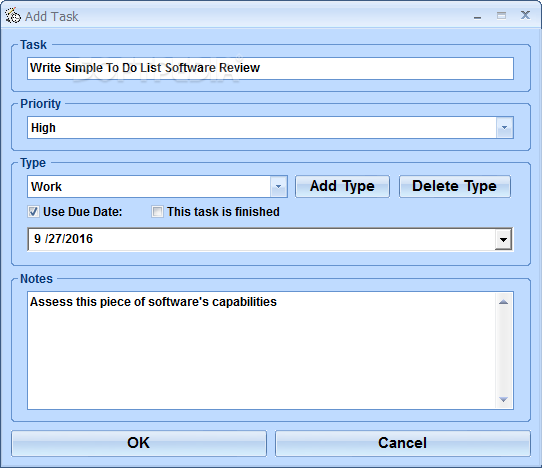The image size is (542, 468).
Task: Click the Type combo box showing Work
Action: pos(157,187)
